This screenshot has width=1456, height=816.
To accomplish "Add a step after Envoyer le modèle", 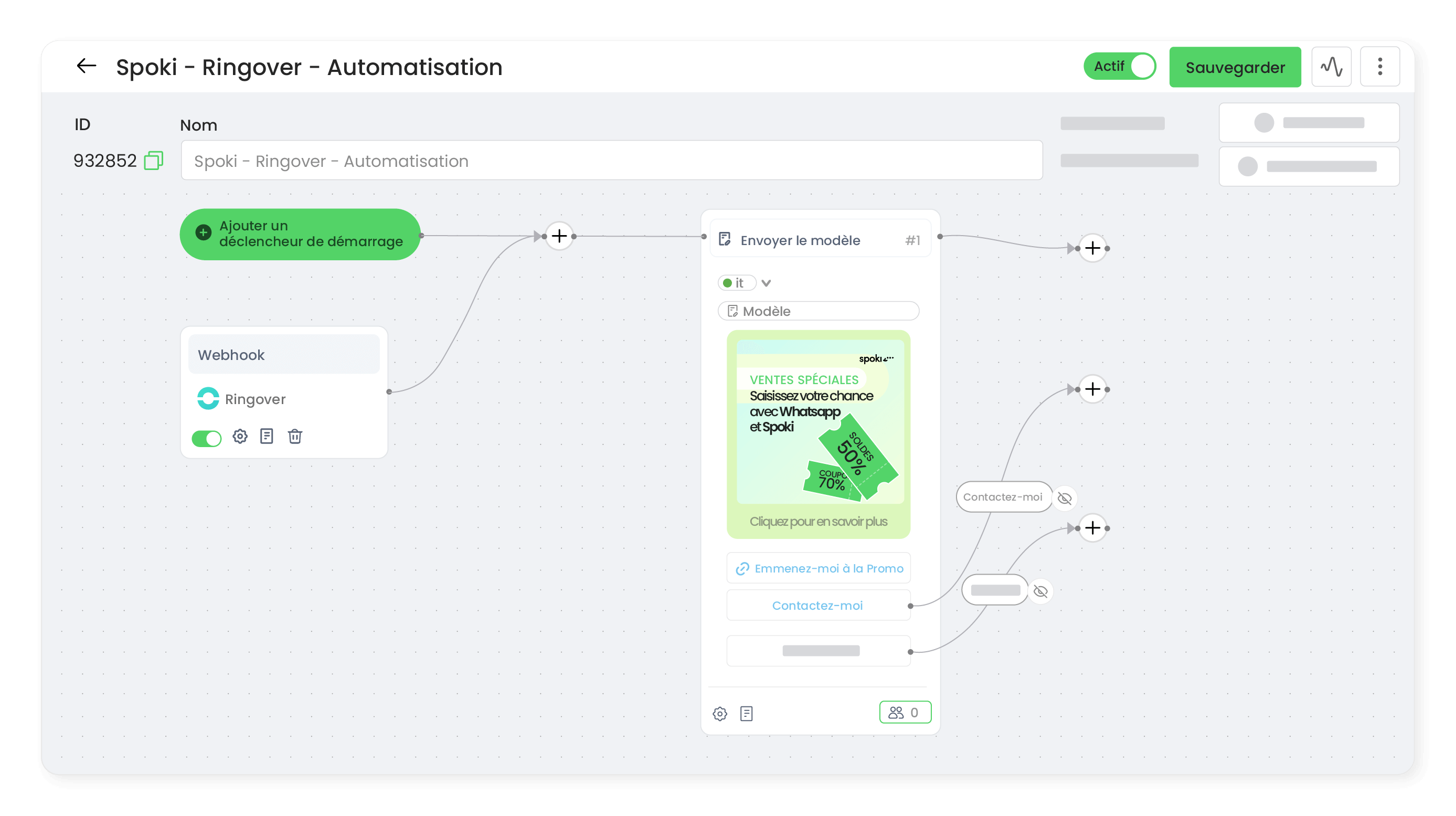I will [1092, 248].
